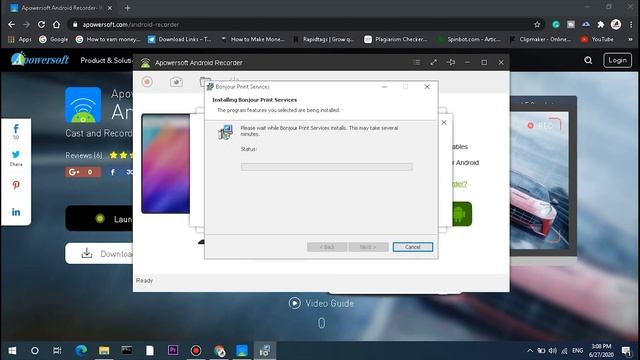
Task: Go back in Chrome browser
Action: (11, 24)
